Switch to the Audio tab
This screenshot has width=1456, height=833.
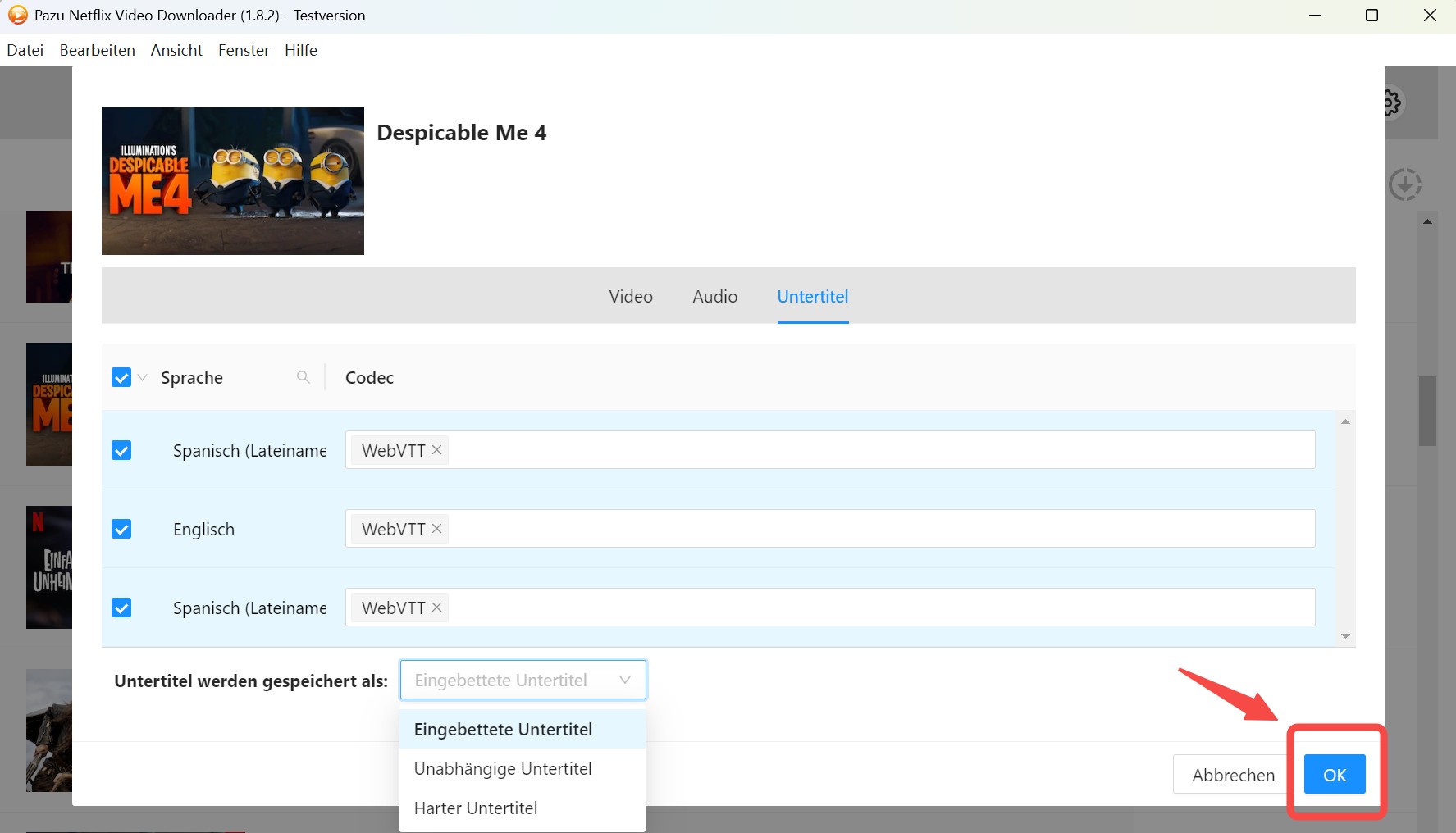click(714, 296)
